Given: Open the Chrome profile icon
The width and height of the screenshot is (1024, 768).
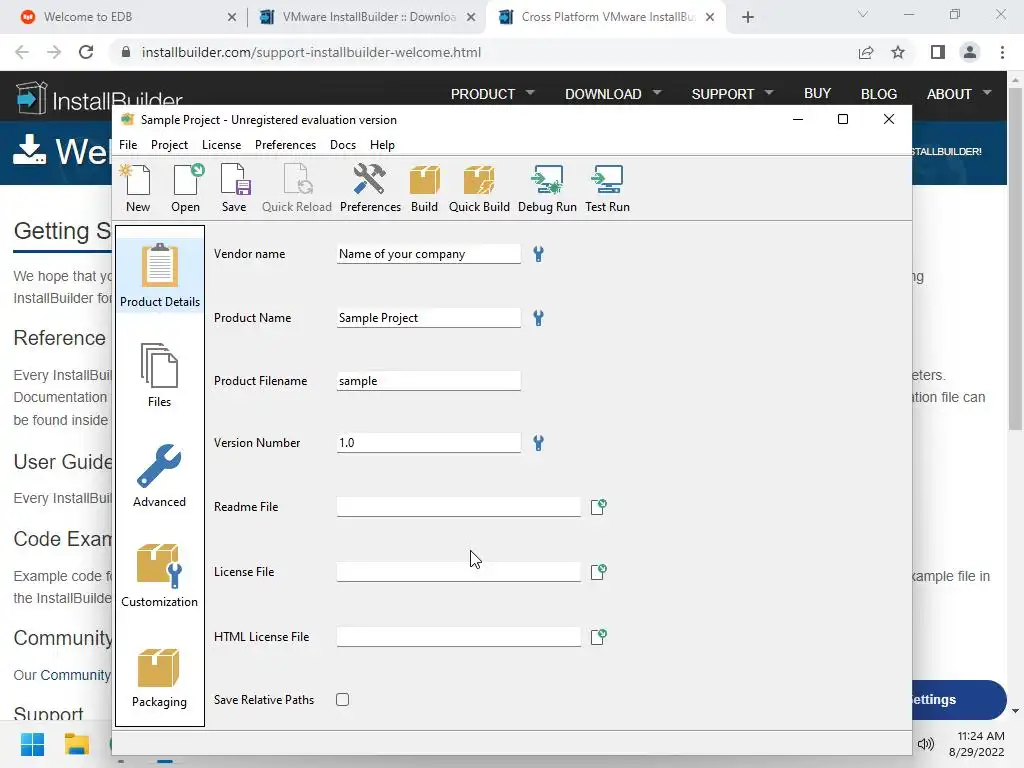Looking at the screenshot, I should [x=970, y=52].
